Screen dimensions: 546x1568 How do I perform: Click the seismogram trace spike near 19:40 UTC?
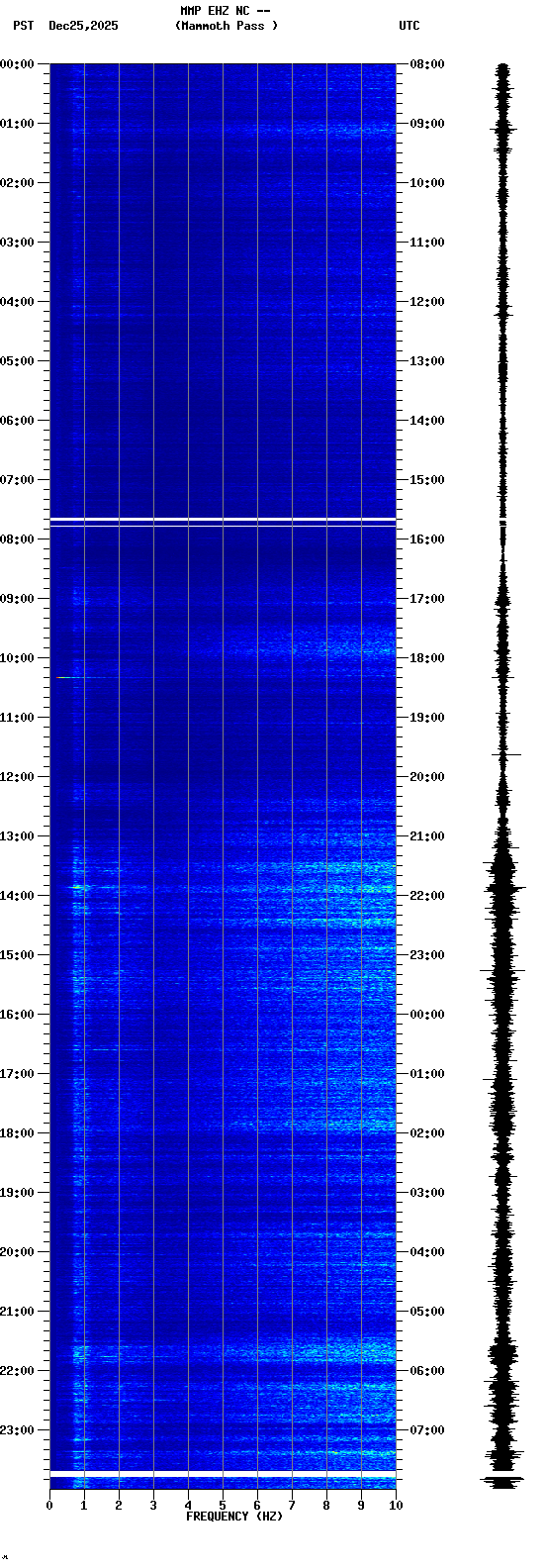click(506, 755)
